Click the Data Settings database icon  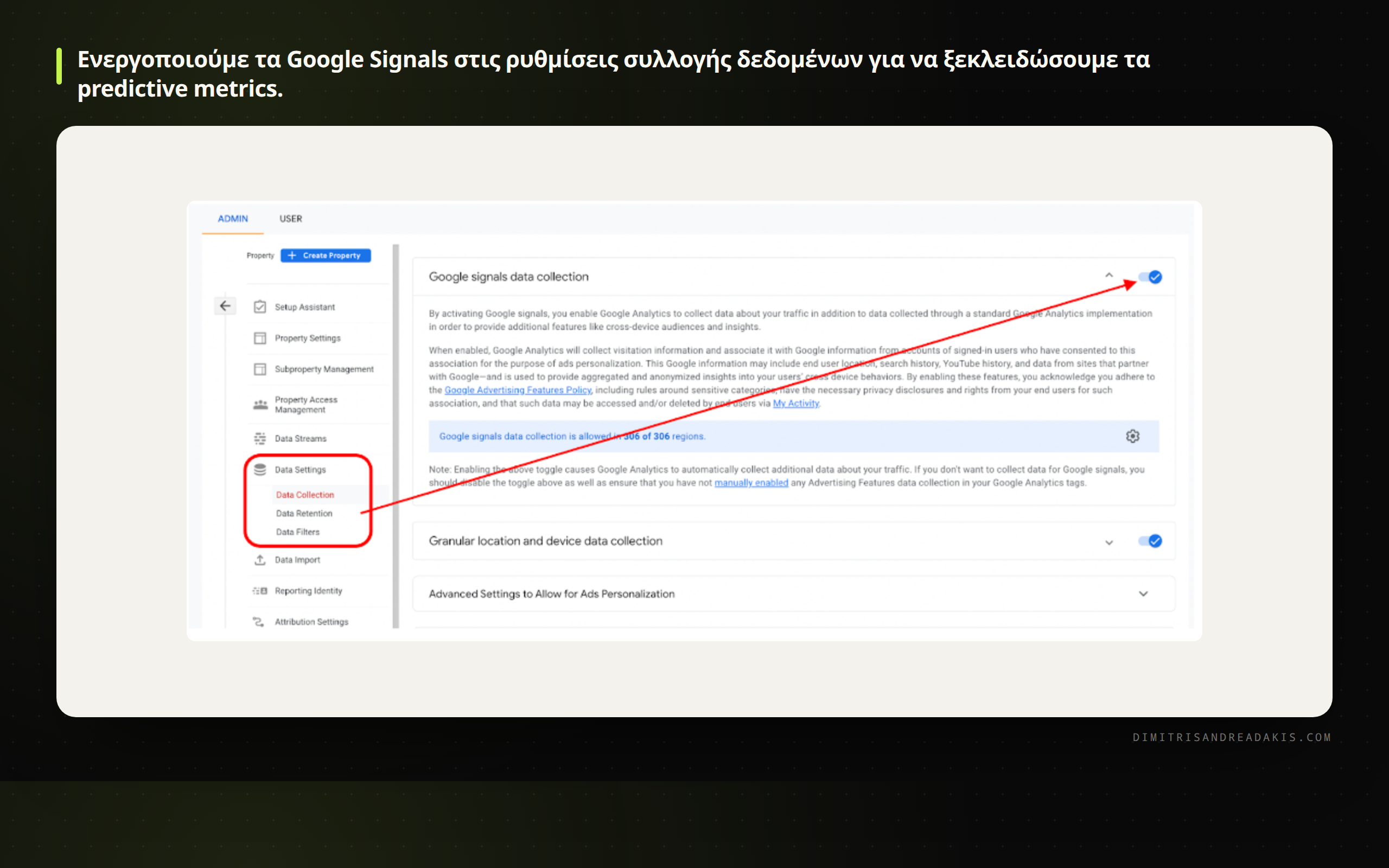coord(260,470)
